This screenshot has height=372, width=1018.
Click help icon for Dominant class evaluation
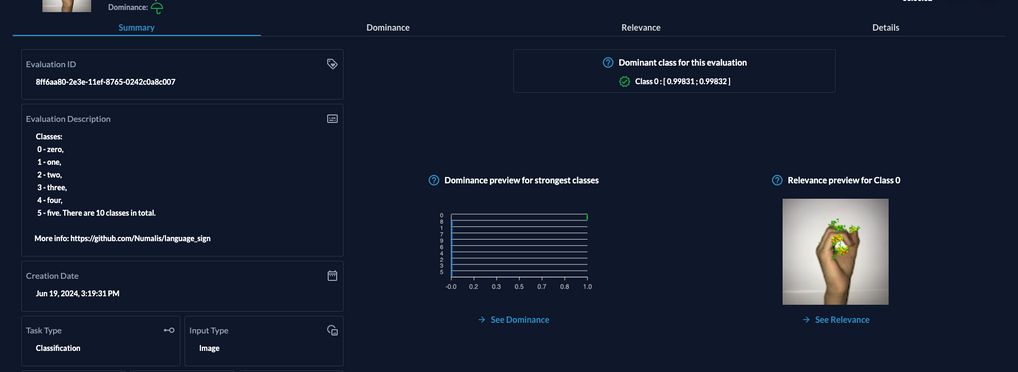tap(608, 62)
